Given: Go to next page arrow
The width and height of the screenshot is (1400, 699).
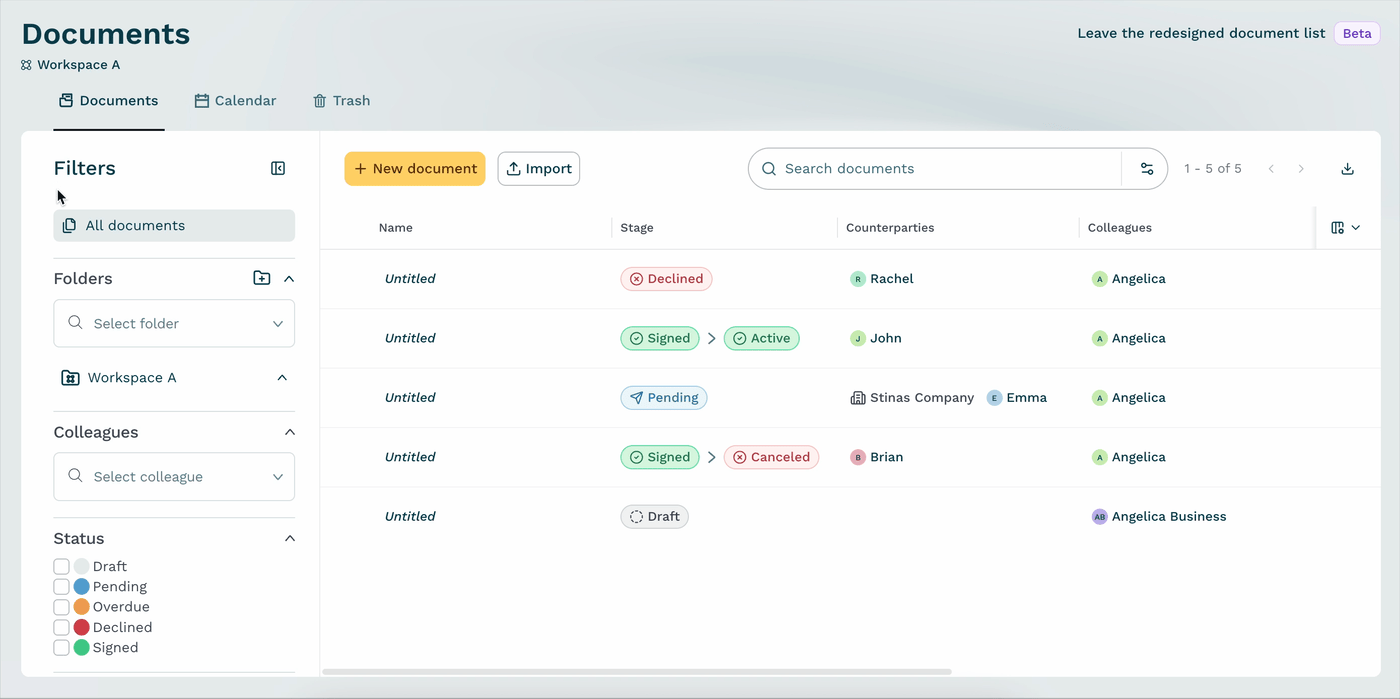Looking at the screenshot, I should pos(1301,169).
